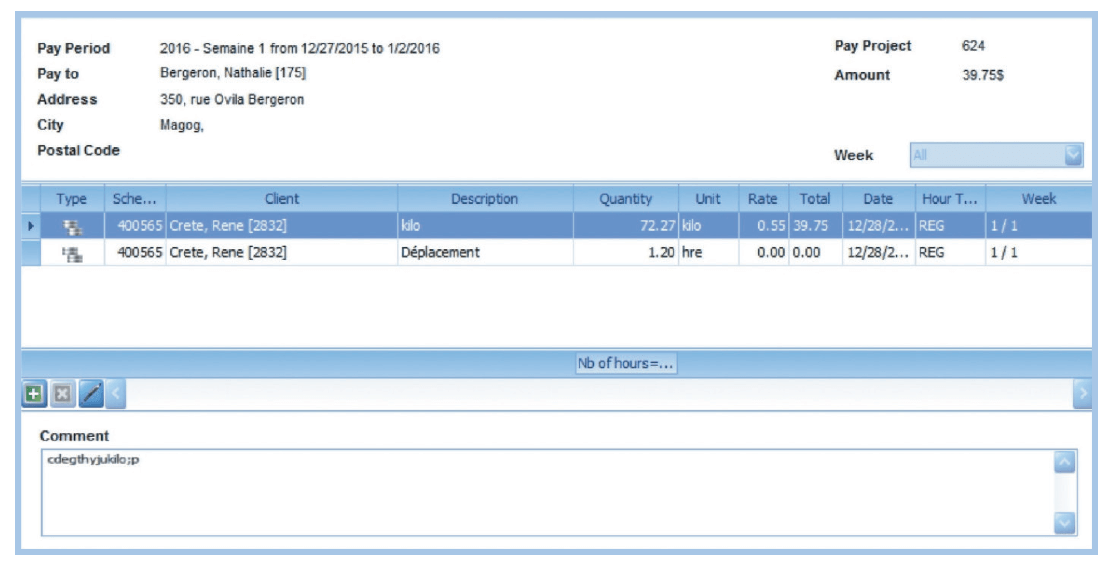Sort by the Sche... column header
Screen dimensions: 1116x565
135,199
